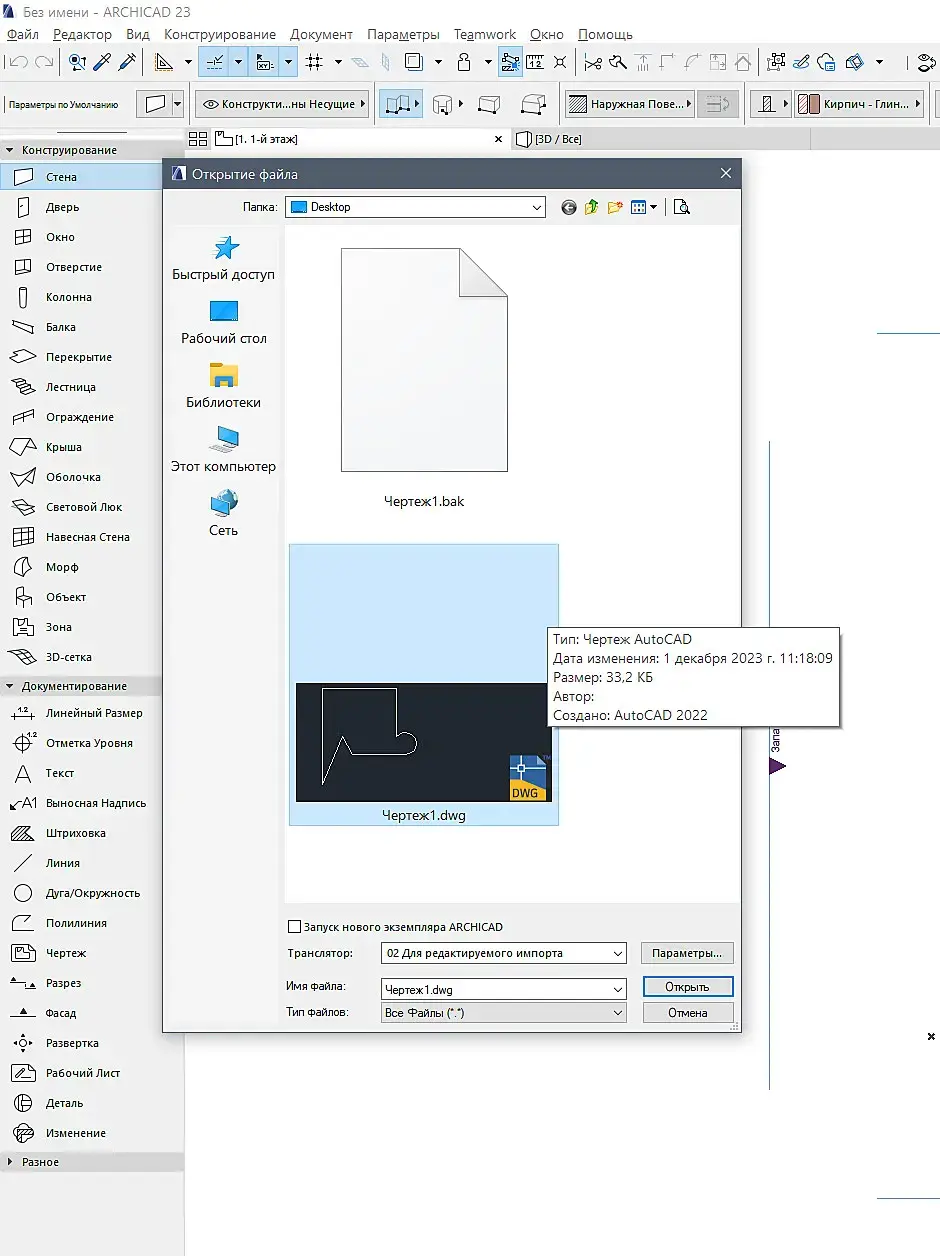Select the Зона (Zone) tool
The image size is (940, 1256).
(x=58, y=627)
